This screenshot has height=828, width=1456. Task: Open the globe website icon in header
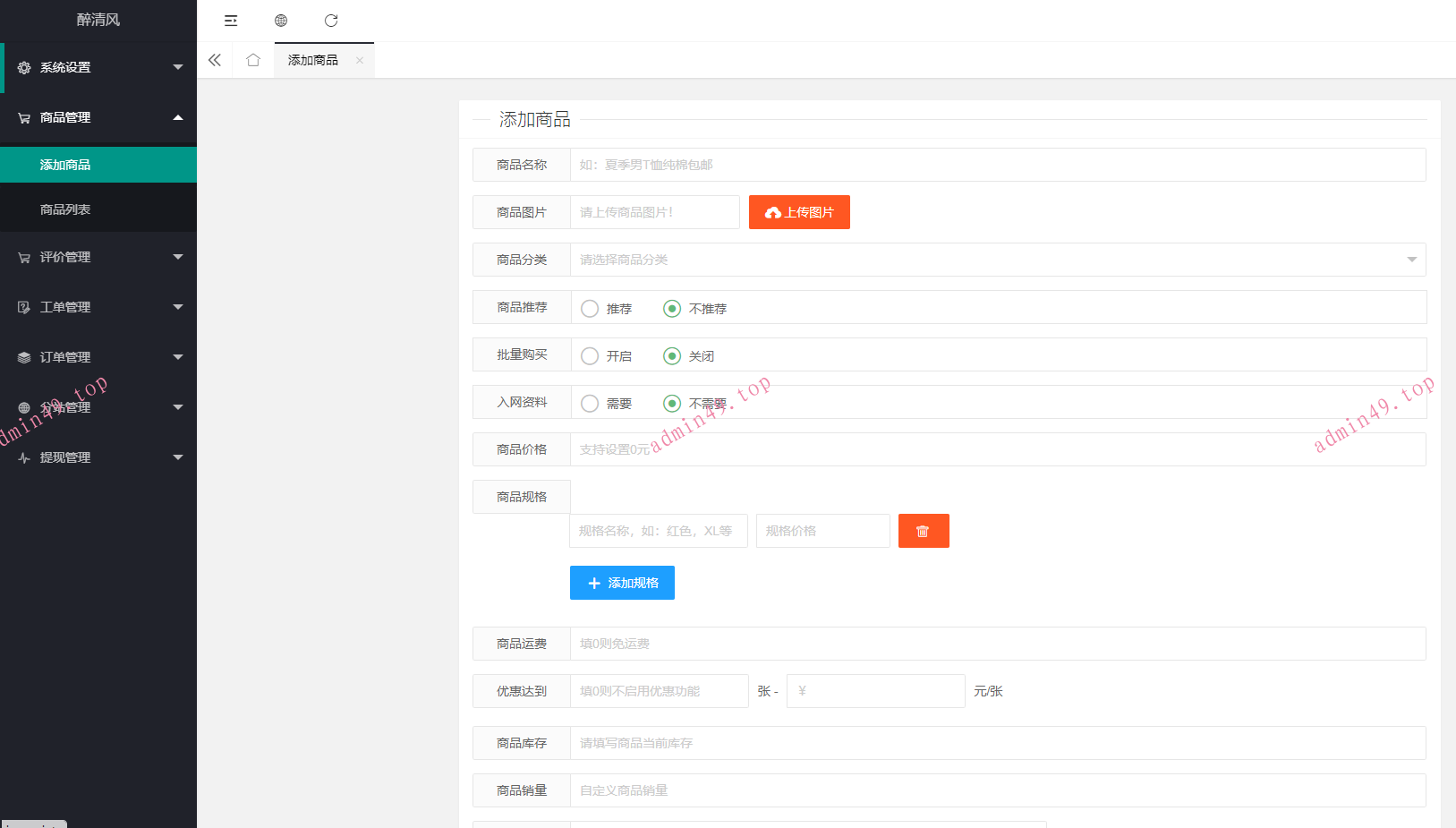point(281,21)
